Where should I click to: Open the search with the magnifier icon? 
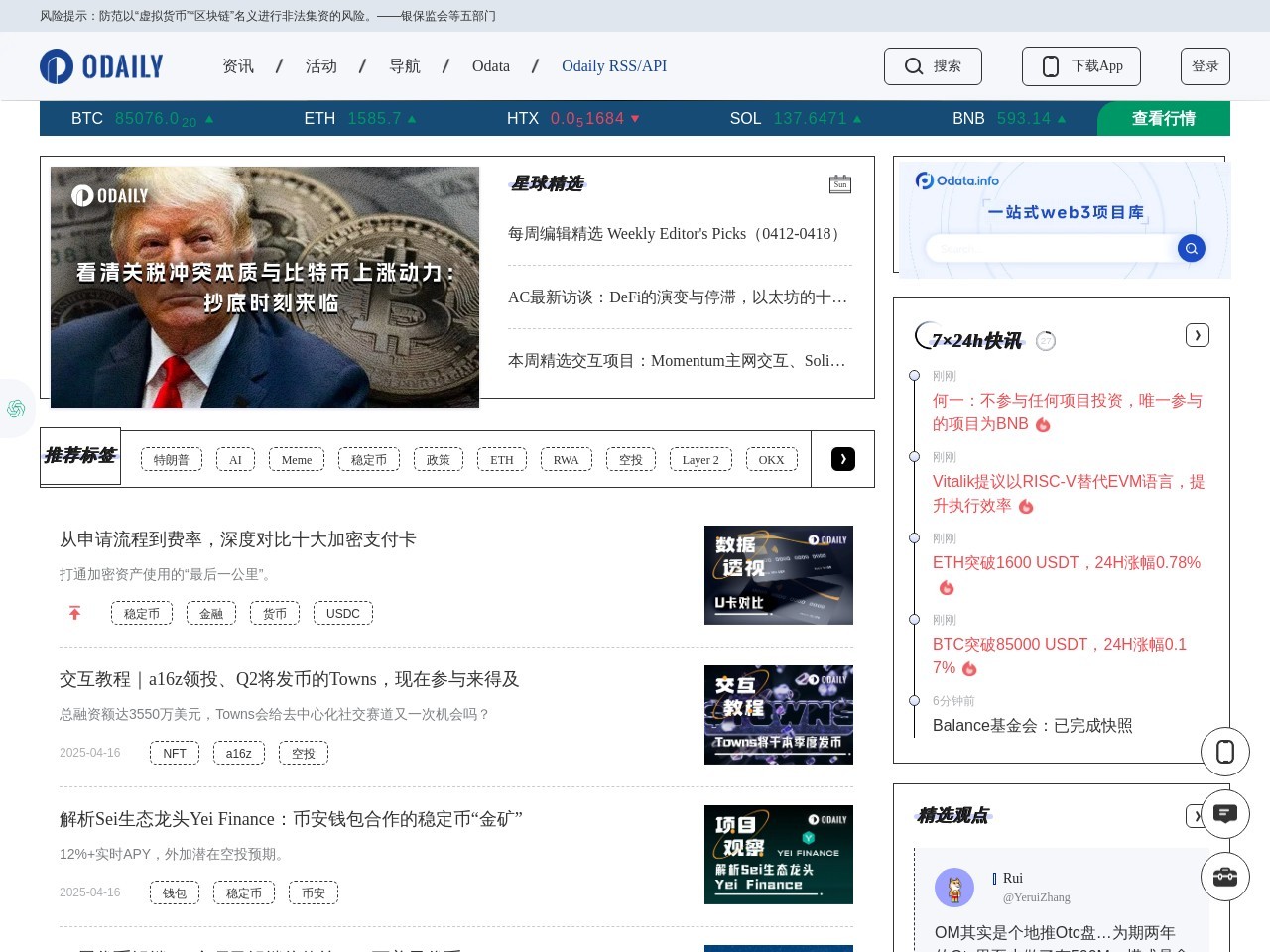[914, 66]
